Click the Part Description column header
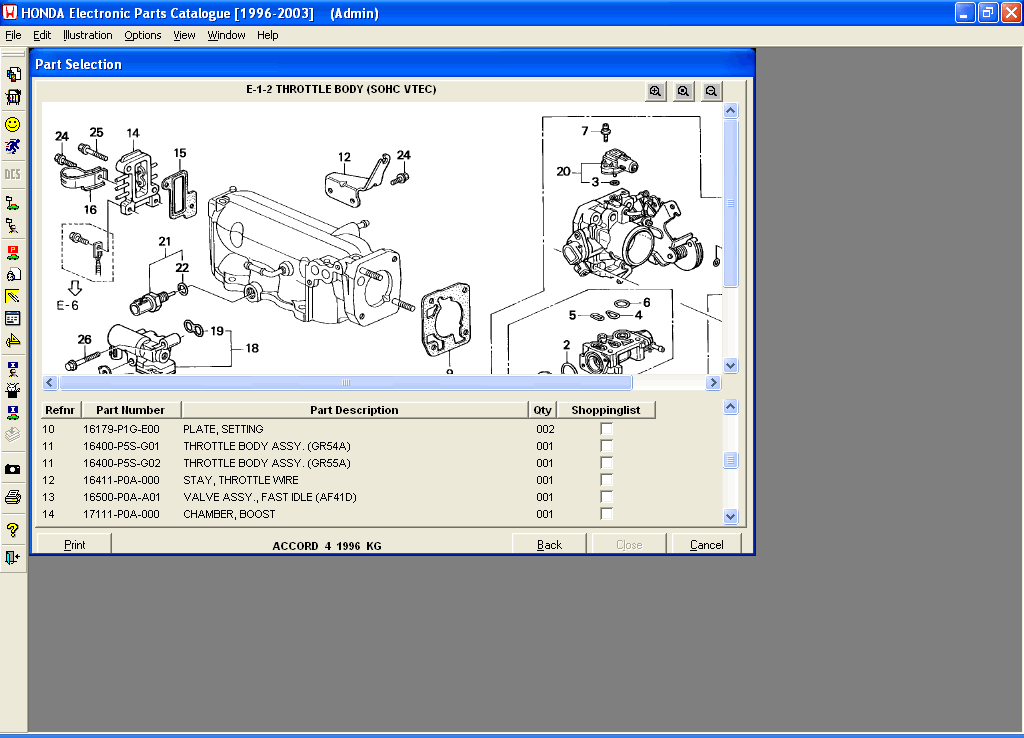1024x738 pixels. coord(354,410)
